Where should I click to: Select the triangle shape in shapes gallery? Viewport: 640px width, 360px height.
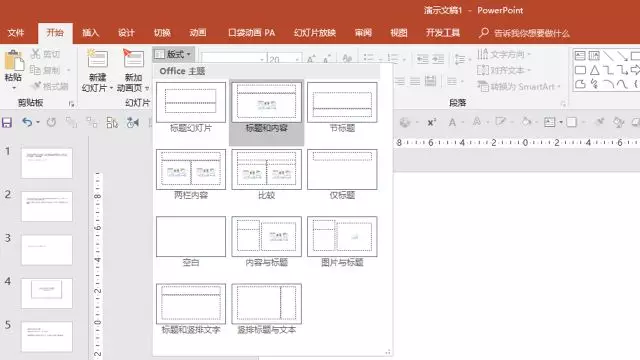594,70
